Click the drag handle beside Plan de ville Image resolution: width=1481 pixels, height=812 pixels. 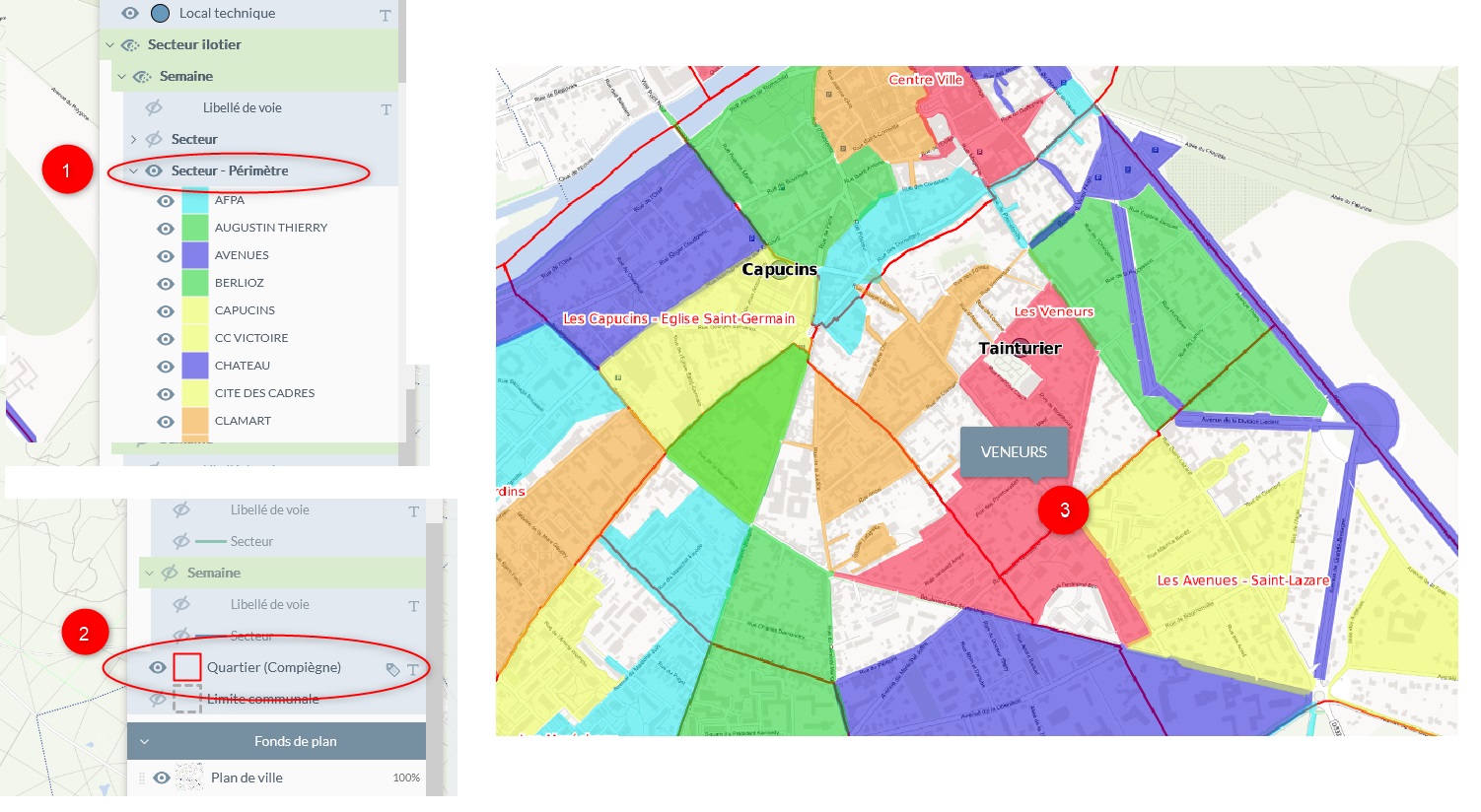pyautogui.click(x=142, y=778)
